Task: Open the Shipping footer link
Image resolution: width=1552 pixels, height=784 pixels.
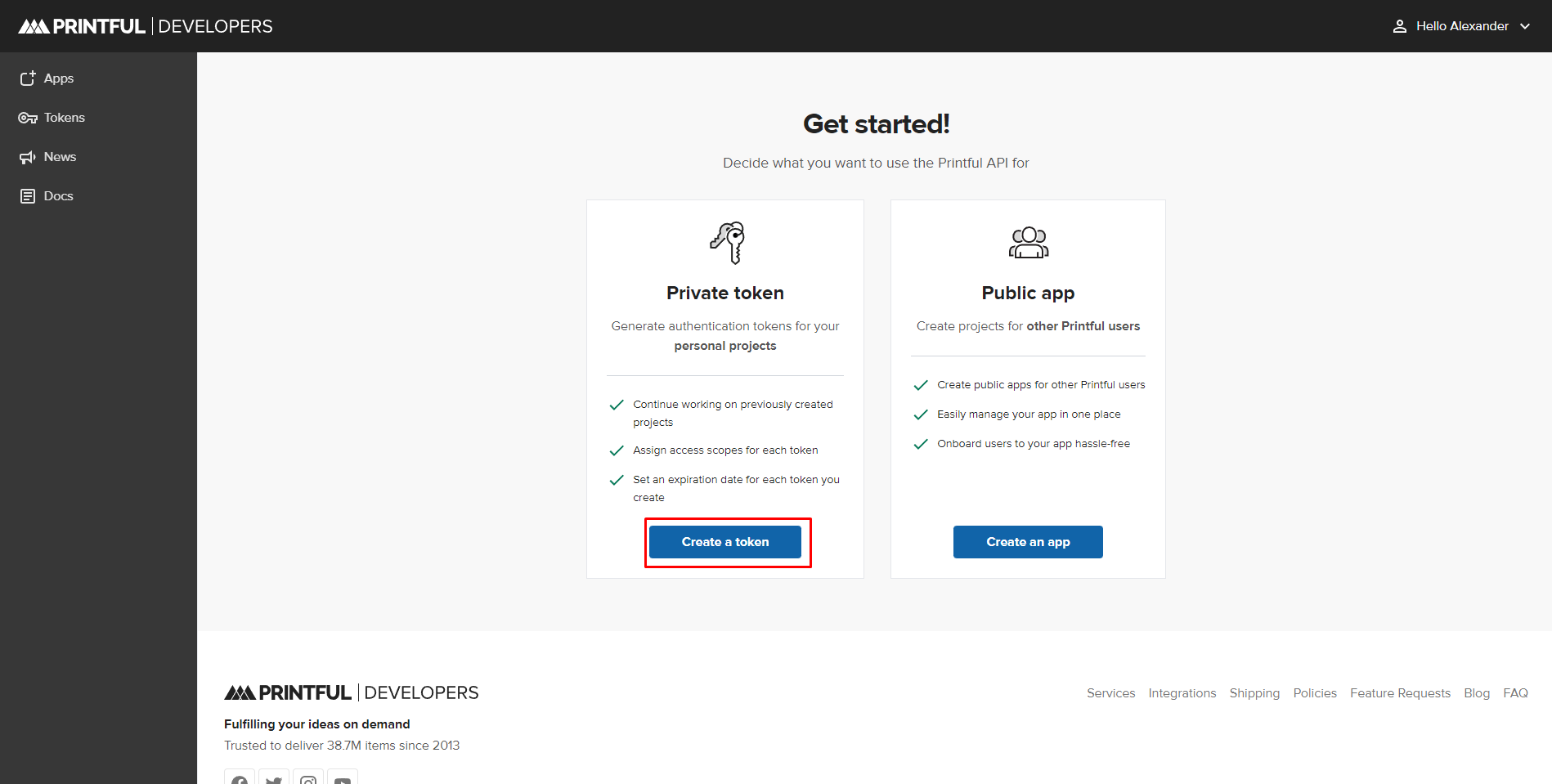Action: [1254, 693]
